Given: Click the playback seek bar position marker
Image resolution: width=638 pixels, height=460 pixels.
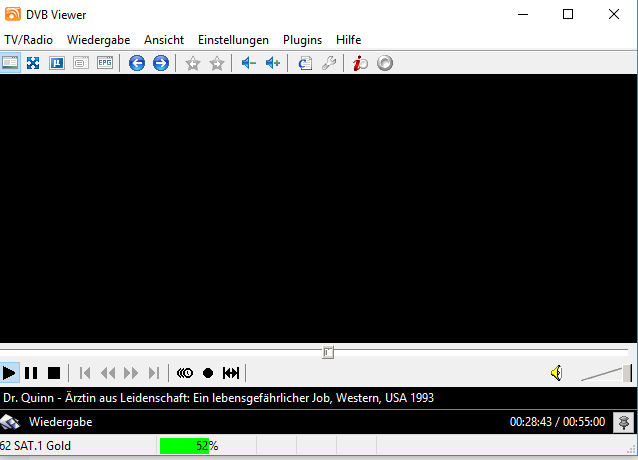Looking at the screenshot, I should click(x=328, y=352).
